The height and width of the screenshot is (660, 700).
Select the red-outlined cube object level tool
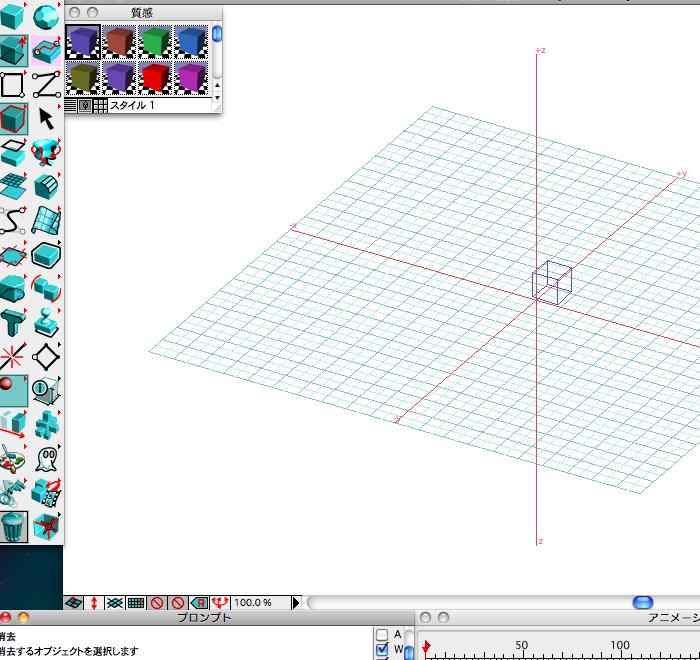pyautogui.click(x=13, y=119)
